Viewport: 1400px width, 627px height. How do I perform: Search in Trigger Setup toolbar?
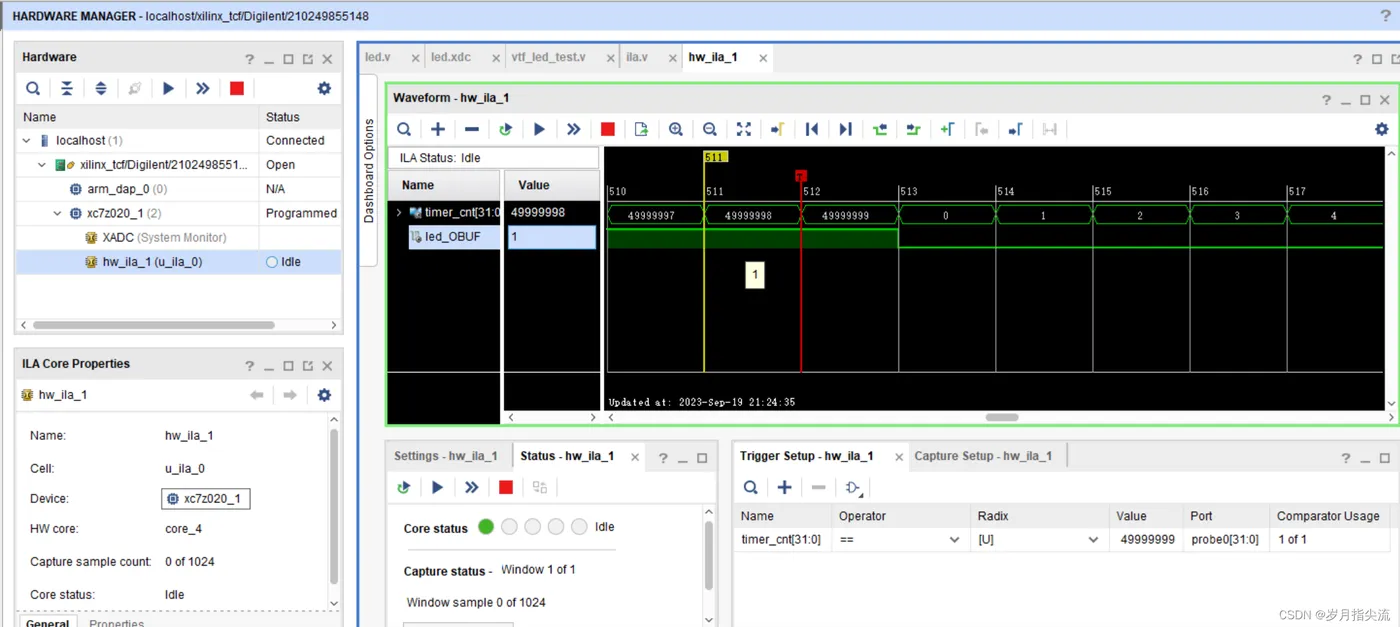point(751,487)
